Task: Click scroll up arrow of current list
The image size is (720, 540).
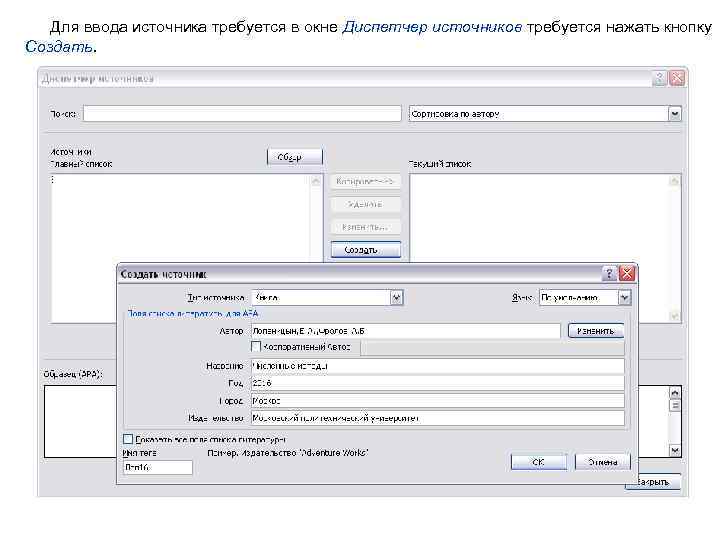Action: pos(674,181)
